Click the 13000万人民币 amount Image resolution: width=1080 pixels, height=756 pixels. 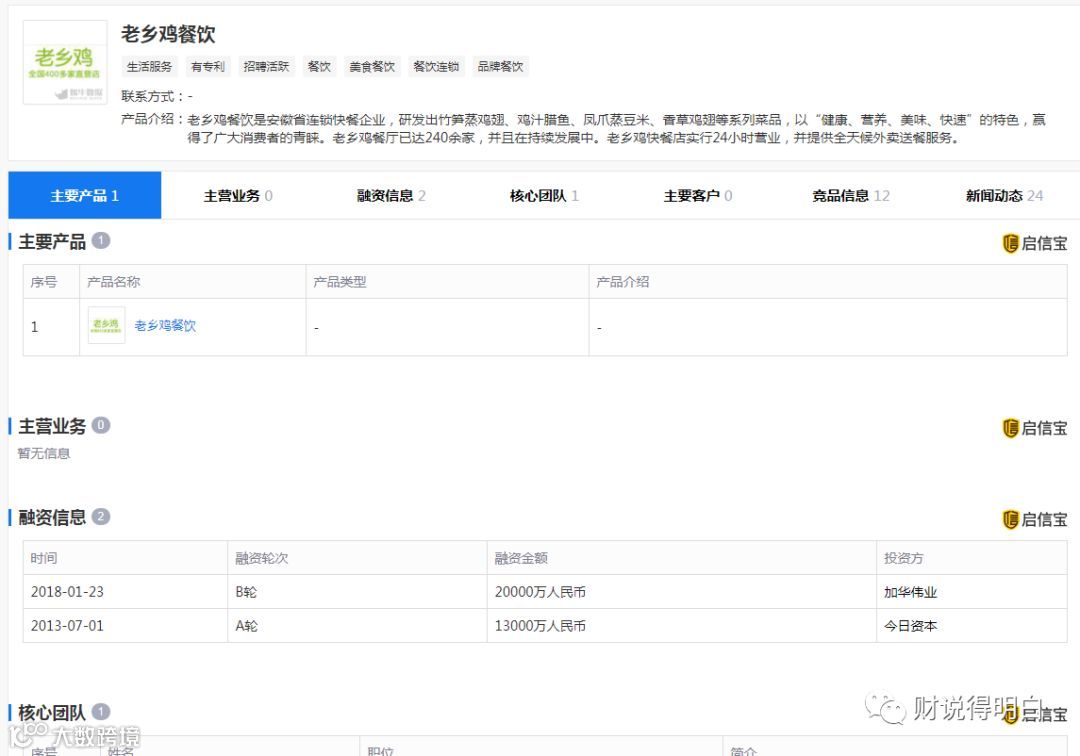pyautogui.click(x=540, y=626)
